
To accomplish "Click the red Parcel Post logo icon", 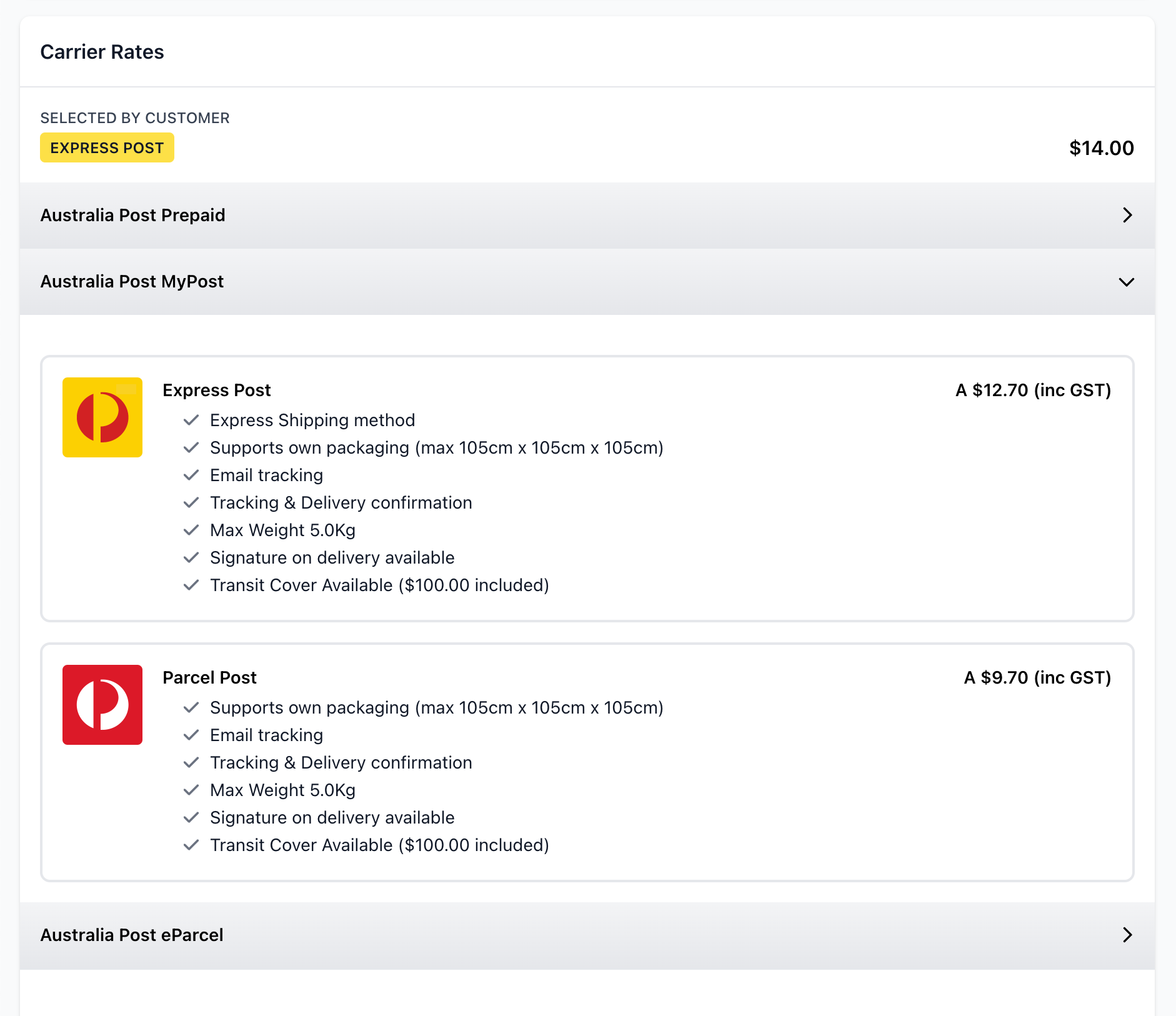I will [x=102, y=705].
